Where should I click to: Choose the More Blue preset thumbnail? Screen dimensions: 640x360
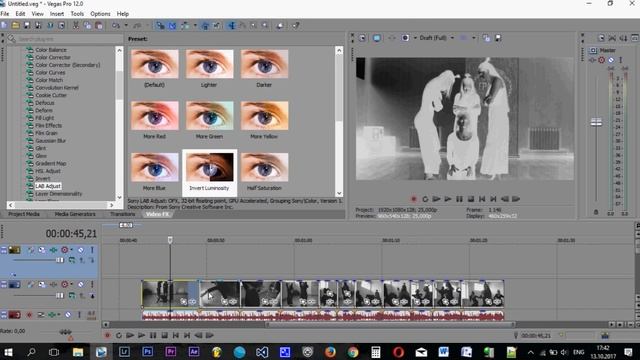[155, 167]
